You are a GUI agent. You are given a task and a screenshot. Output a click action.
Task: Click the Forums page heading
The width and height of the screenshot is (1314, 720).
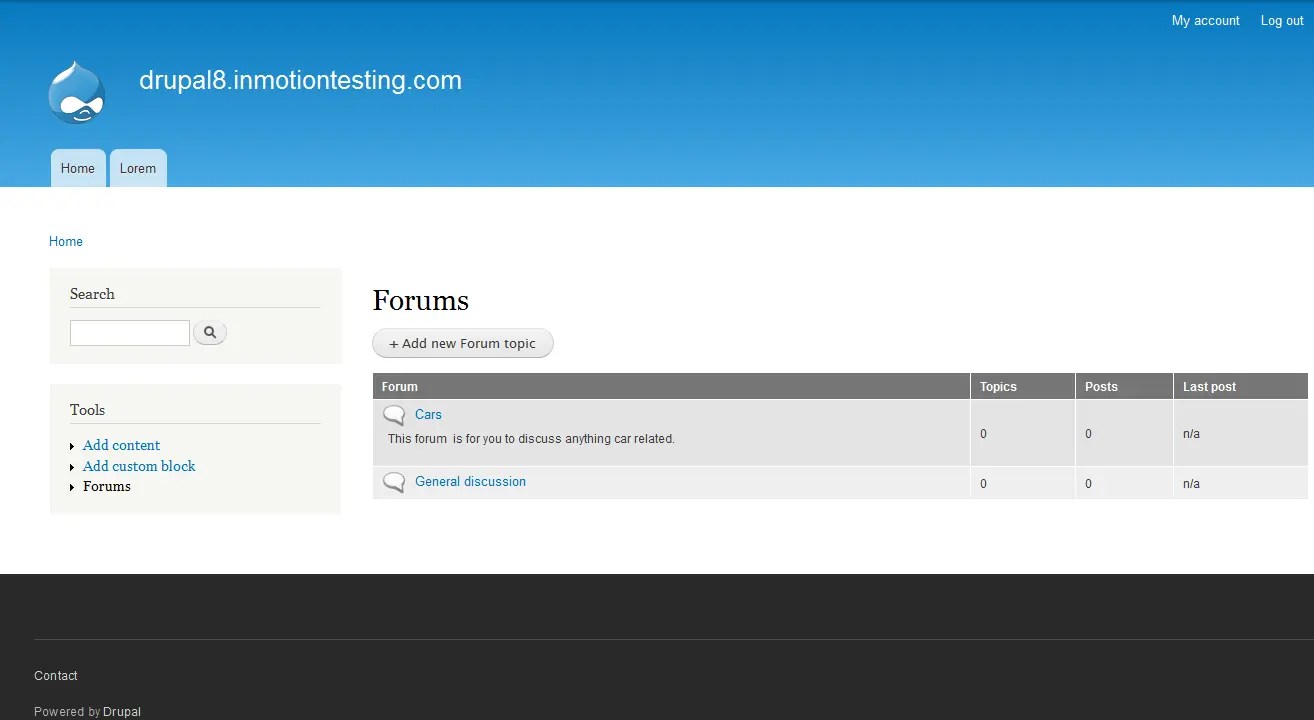(x=421, y=300)
